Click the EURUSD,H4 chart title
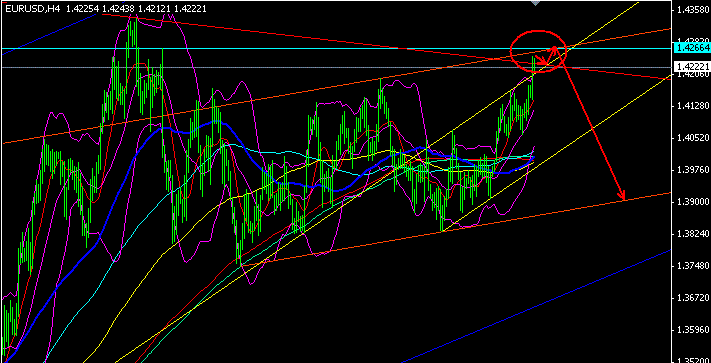The image size is (711, 363). coord(33,9)
